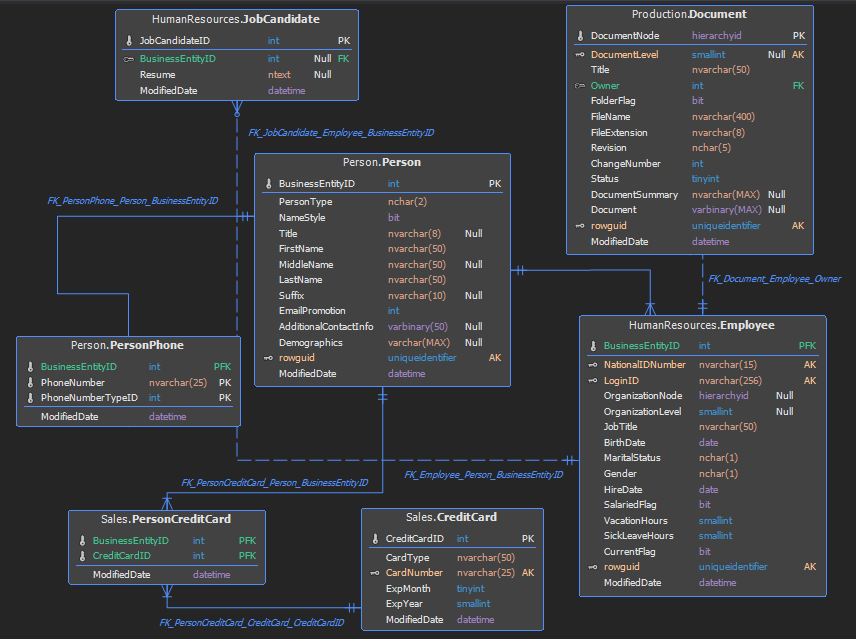Click the index icon next to rowguid in Person.Person

click(x=268, y=358)
